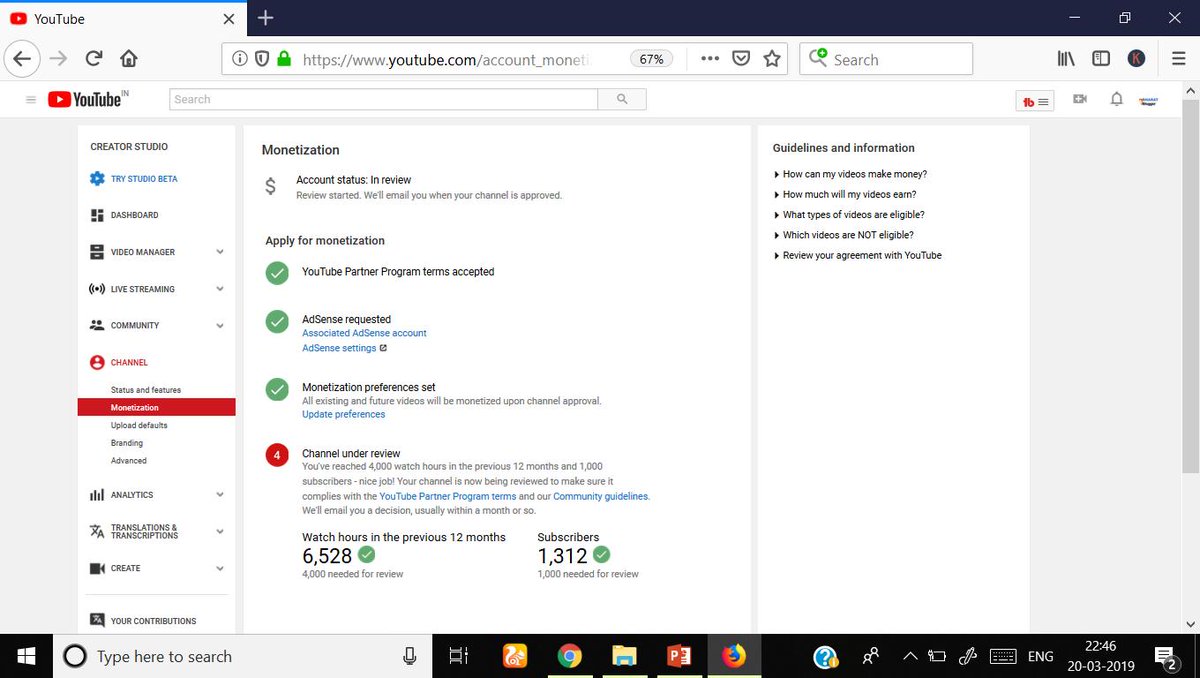
Task: Open the Associated AdSense account link
Action: pyautogui.click(x=364, y=333)
